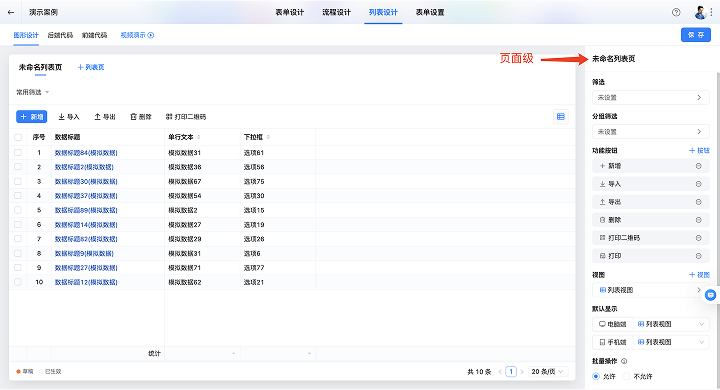This screenshot has height=390, width=720.
Task: Open the 筛选 setting field
Action: (x=651, y=98)
